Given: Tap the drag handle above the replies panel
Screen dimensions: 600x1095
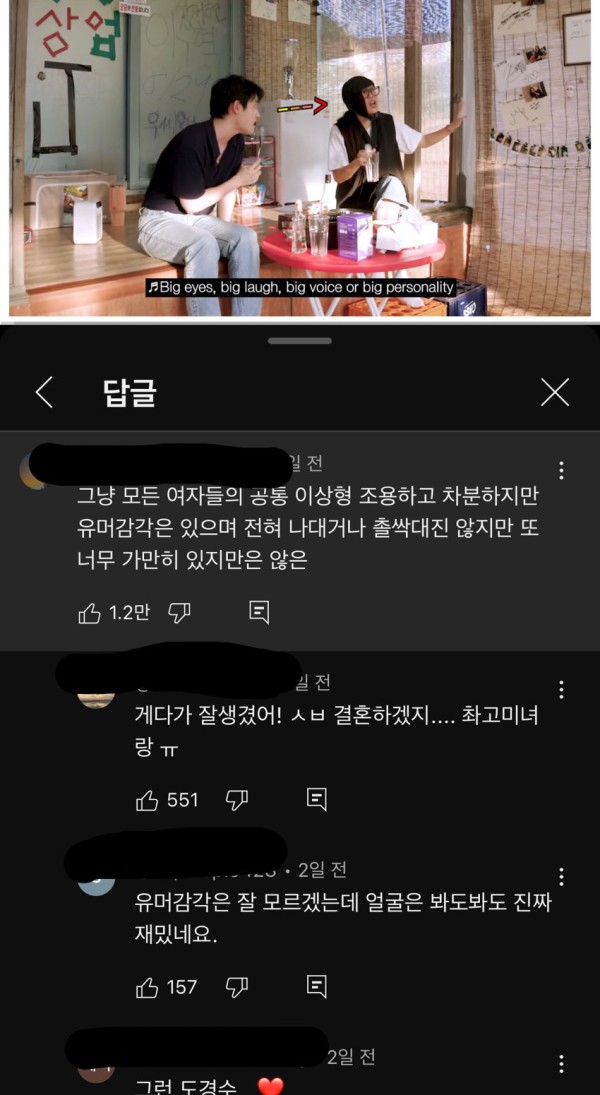Looking at the screenshot, I should (300, 341).
